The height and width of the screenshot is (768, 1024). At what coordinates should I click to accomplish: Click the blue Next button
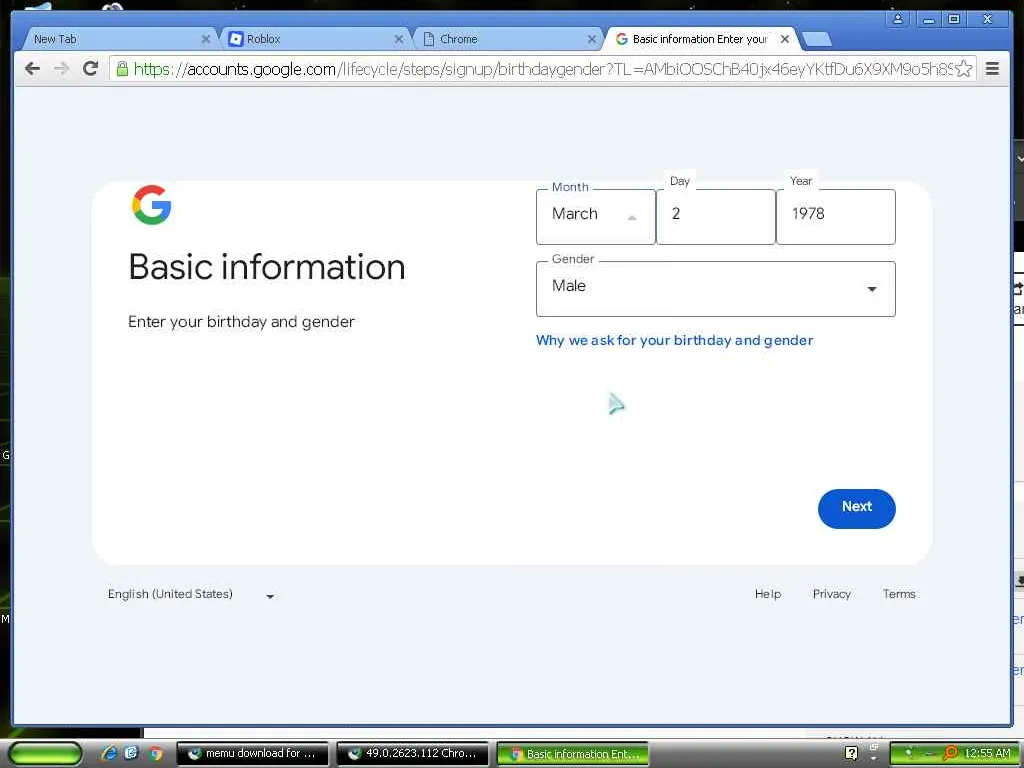coord(856,508)
